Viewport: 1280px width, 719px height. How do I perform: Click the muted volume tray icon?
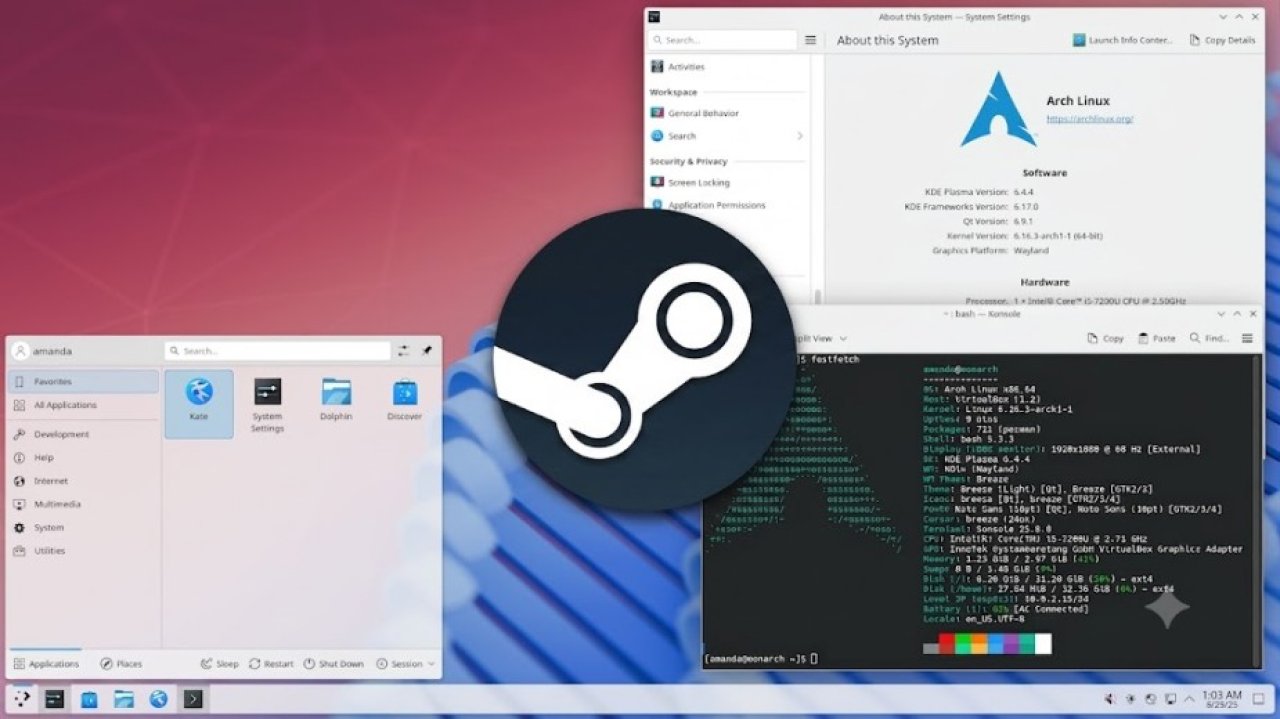point(1110,699)
